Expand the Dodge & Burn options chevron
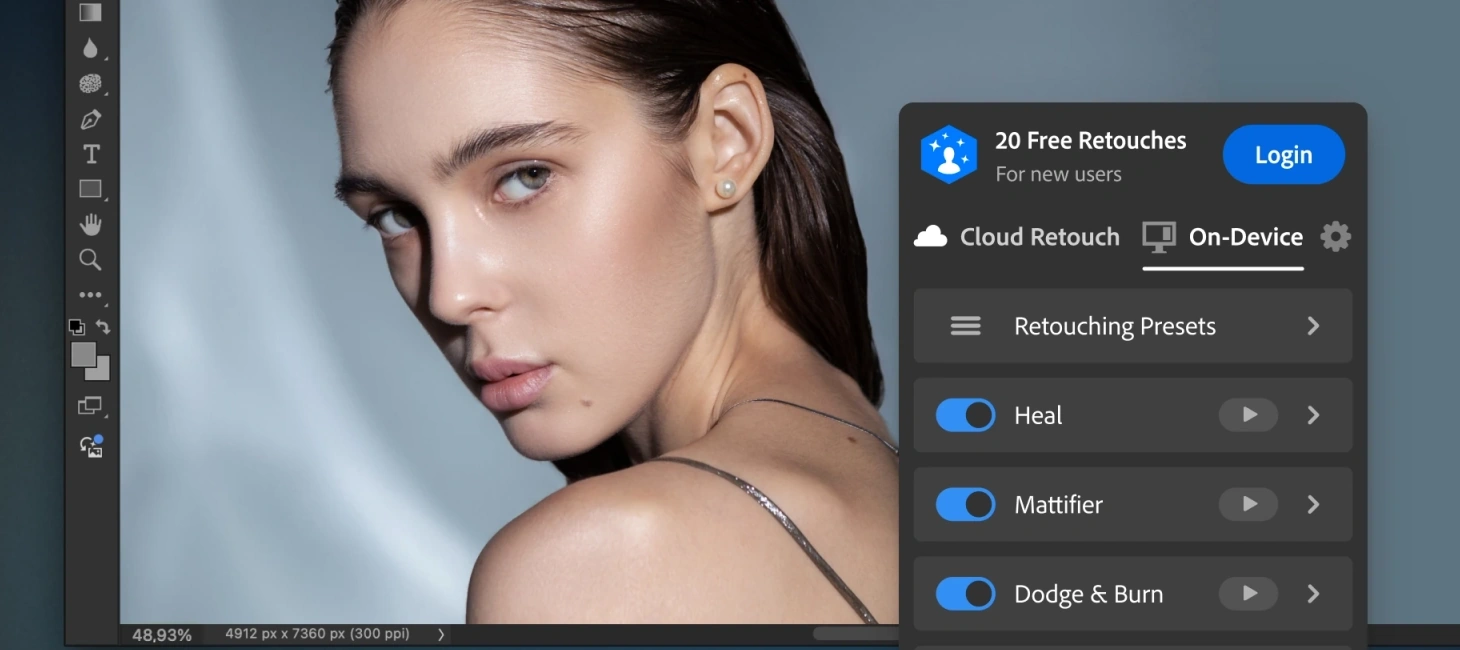 pos(1313,594)
